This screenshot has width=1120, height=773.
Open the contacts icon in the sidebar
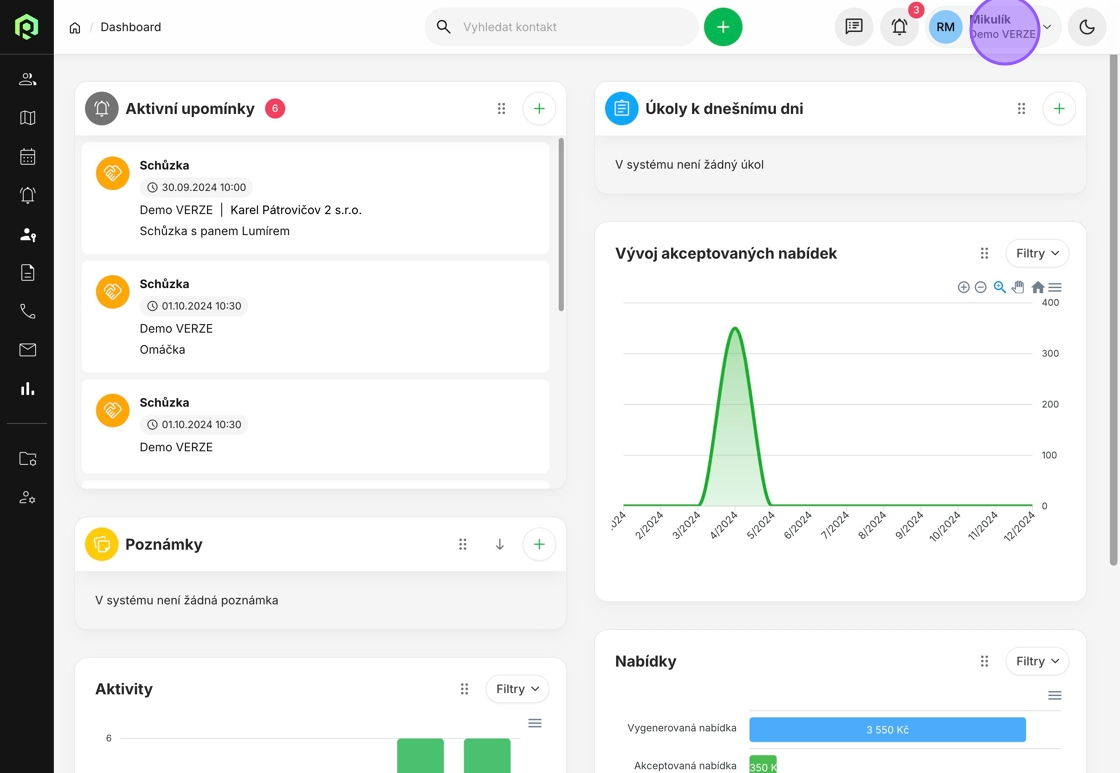pyautogui.click(x=27, y=79)
